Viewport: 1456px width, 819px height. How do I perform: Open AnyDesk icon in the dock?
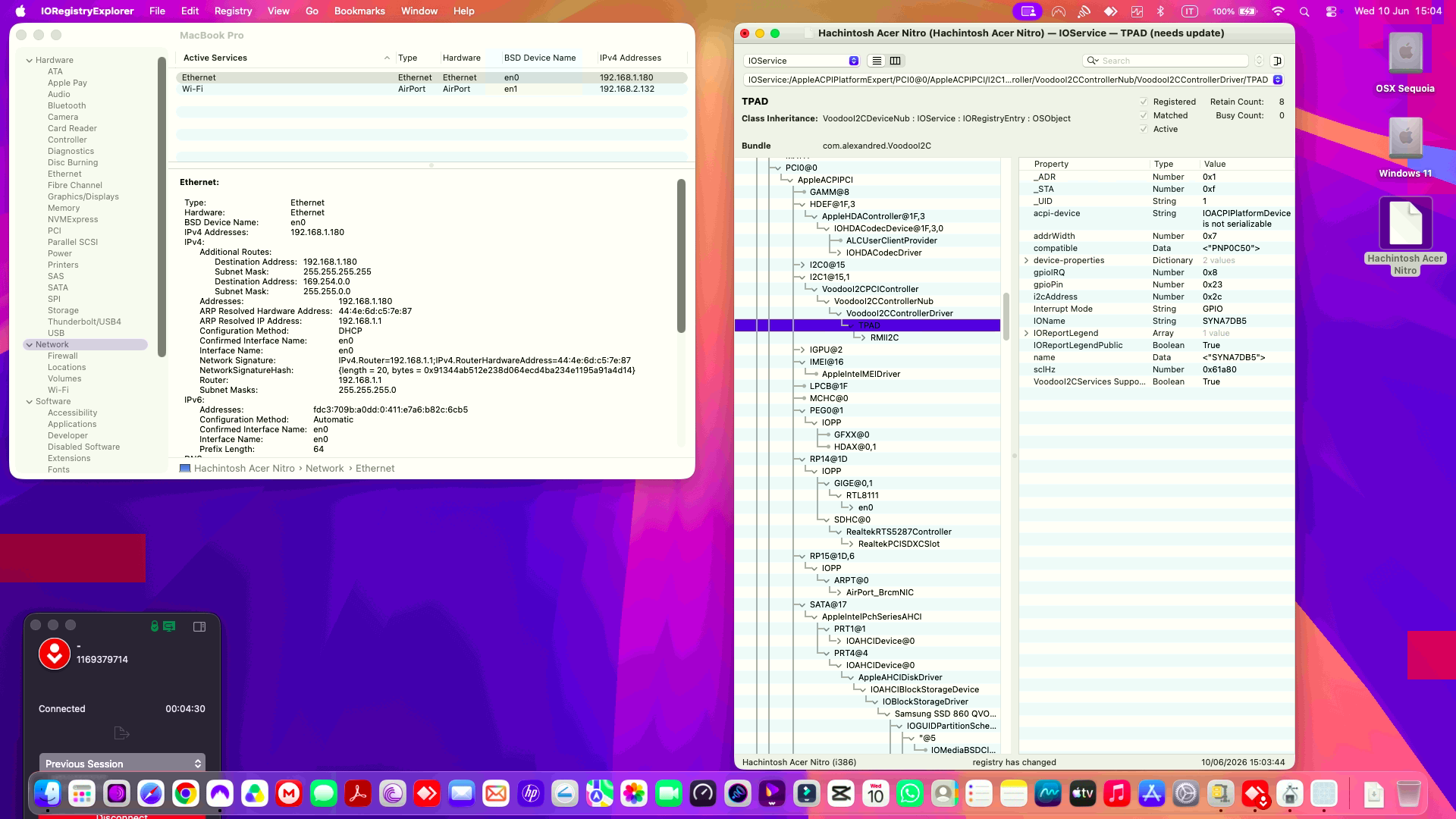click(427, 793)
